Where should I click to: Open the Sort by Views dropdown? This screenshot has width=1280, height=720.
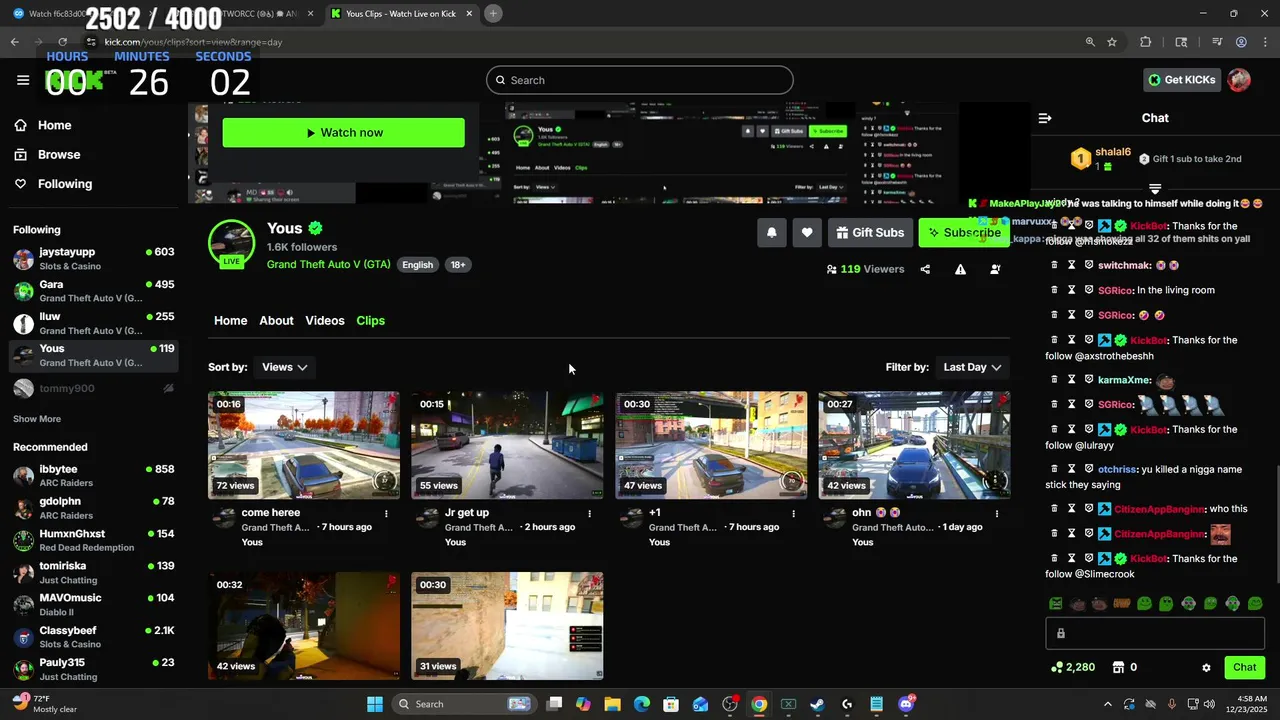click(x=284, y=367)
